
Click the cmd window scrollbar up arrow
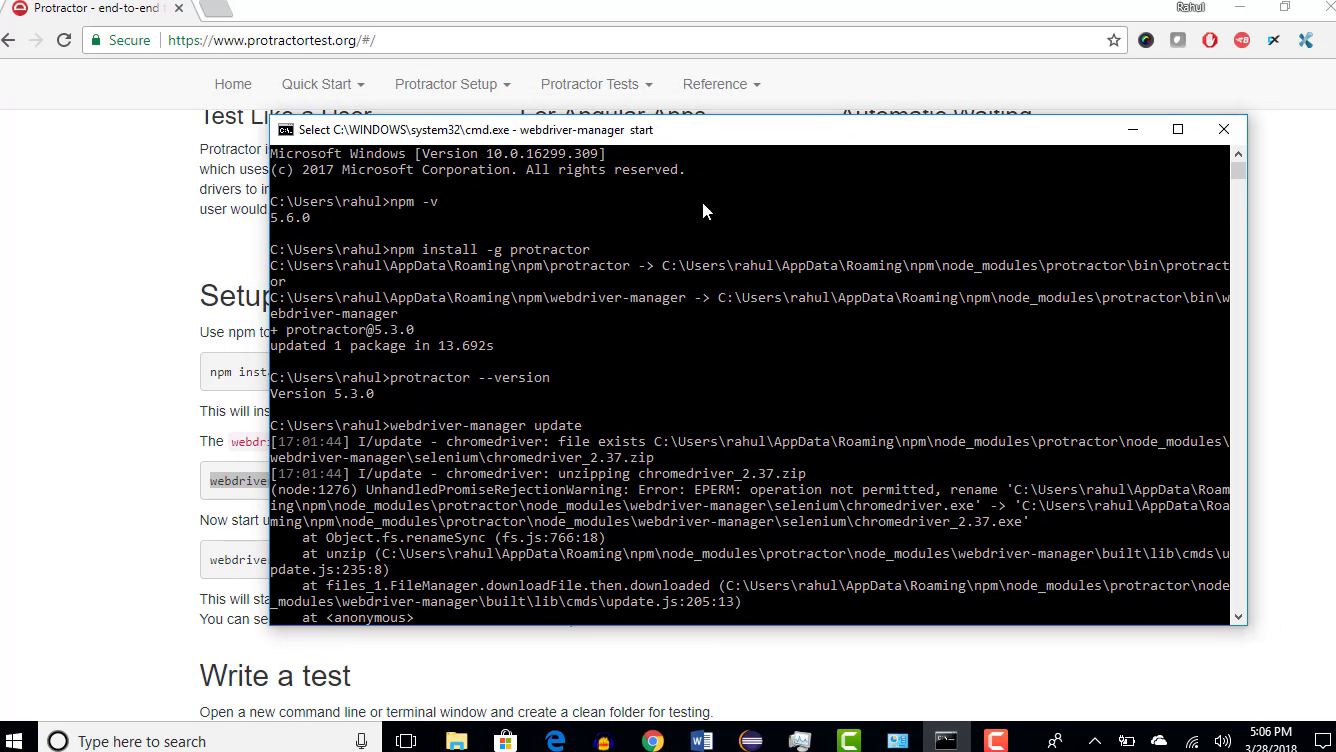1239,154
